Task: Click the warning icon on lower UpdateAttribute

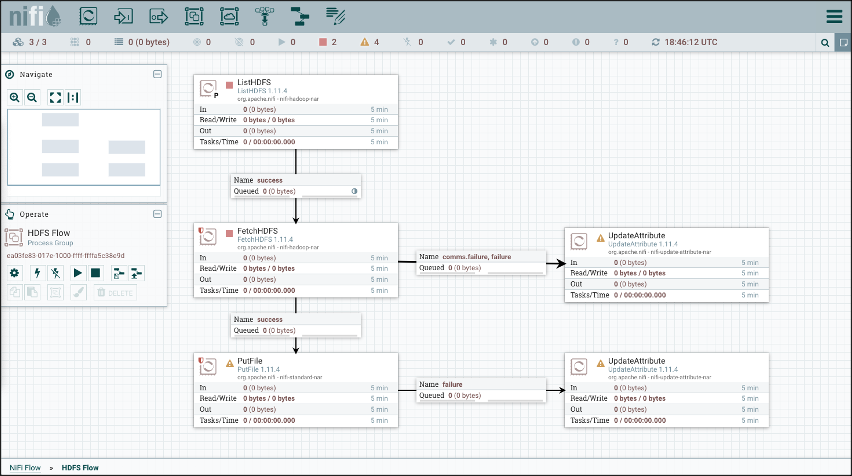Action: coord(600,364)
